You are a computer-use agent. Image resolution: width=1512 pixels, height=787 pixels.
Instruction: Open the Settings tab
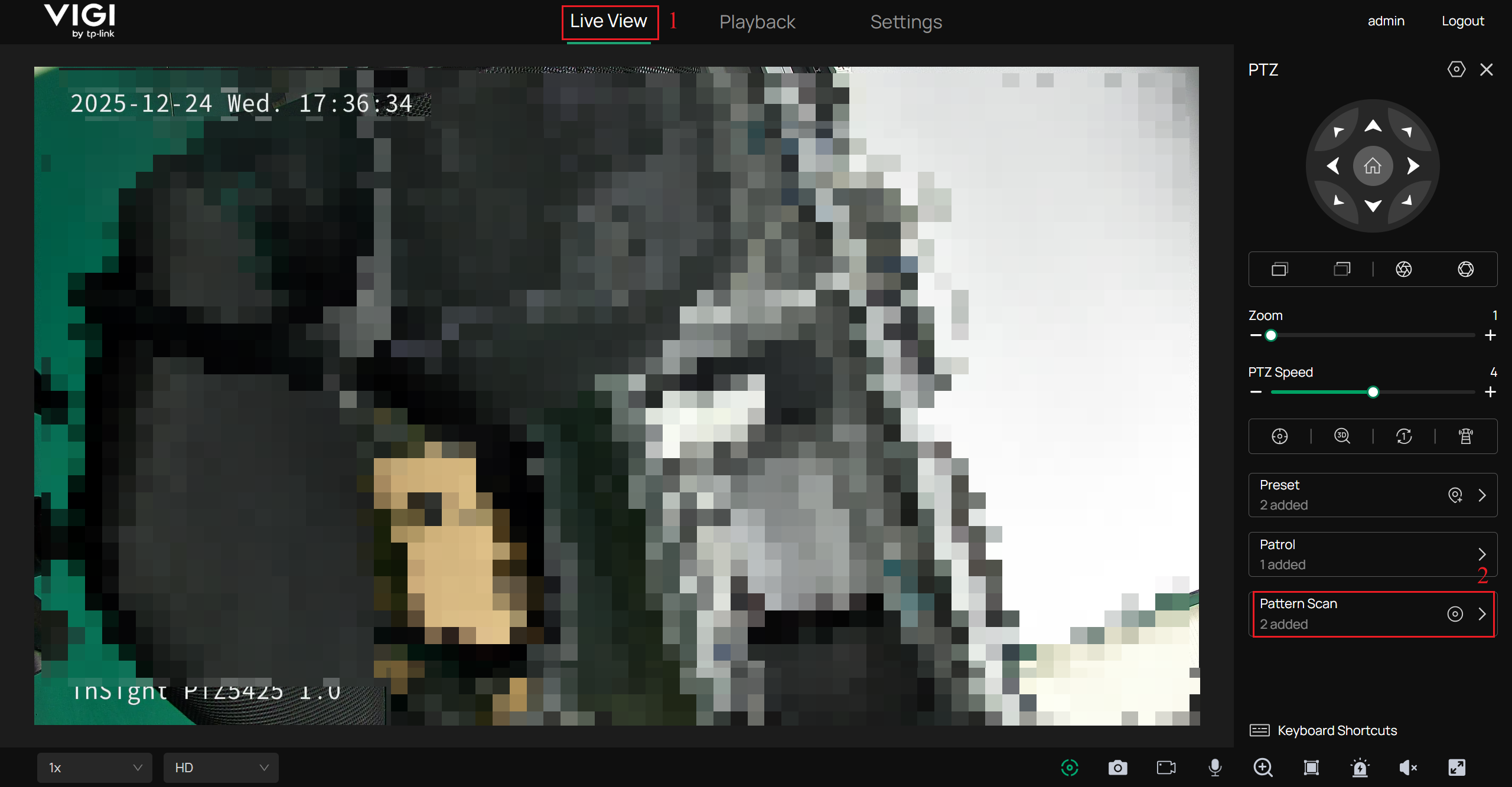(906, 22)
